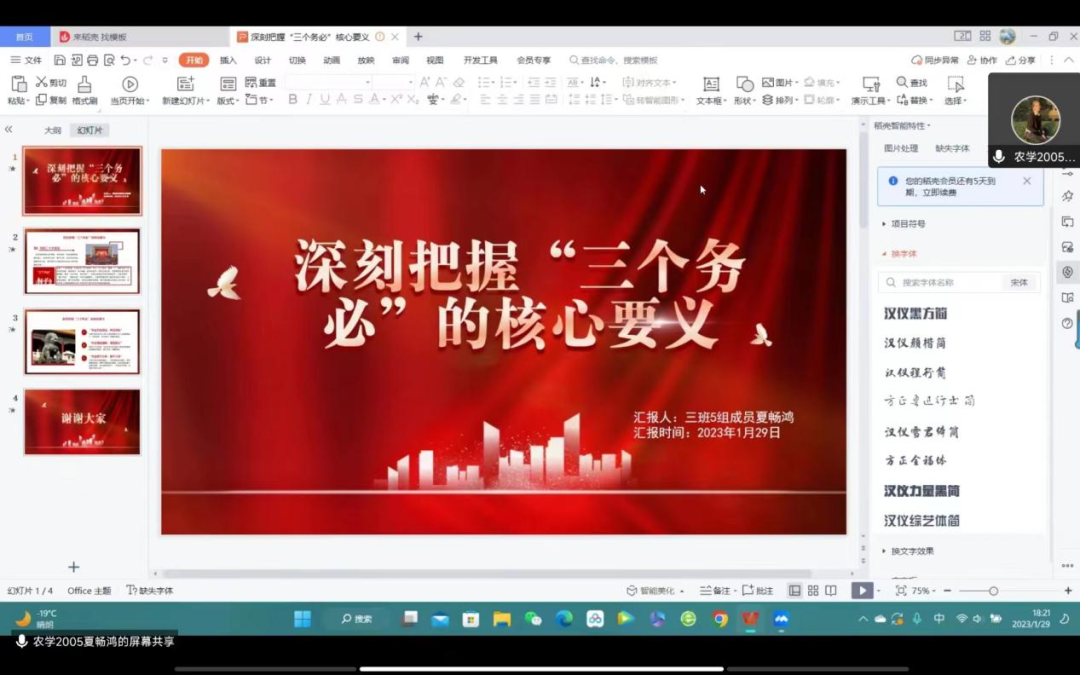Toggle the notes (备注) pane
The image size is (1080, 675).
716,591
